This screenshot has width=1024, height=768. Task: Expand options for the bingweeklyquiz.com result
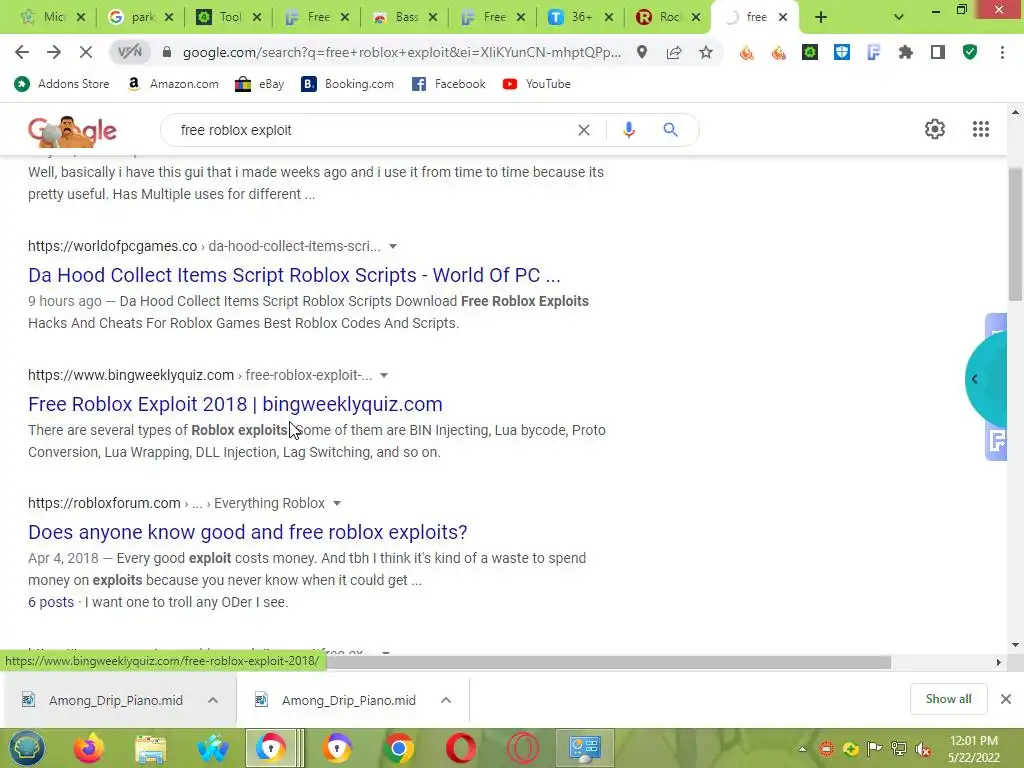pos(384,376)
